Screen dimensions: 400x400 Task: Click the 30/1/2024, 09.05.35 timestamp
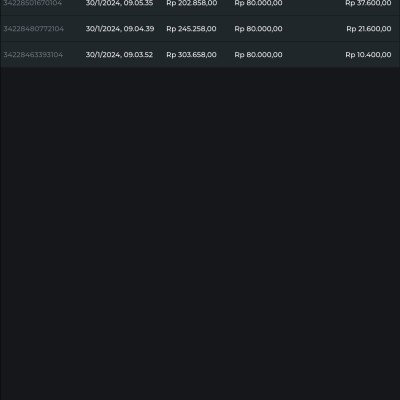click(119, 3)
